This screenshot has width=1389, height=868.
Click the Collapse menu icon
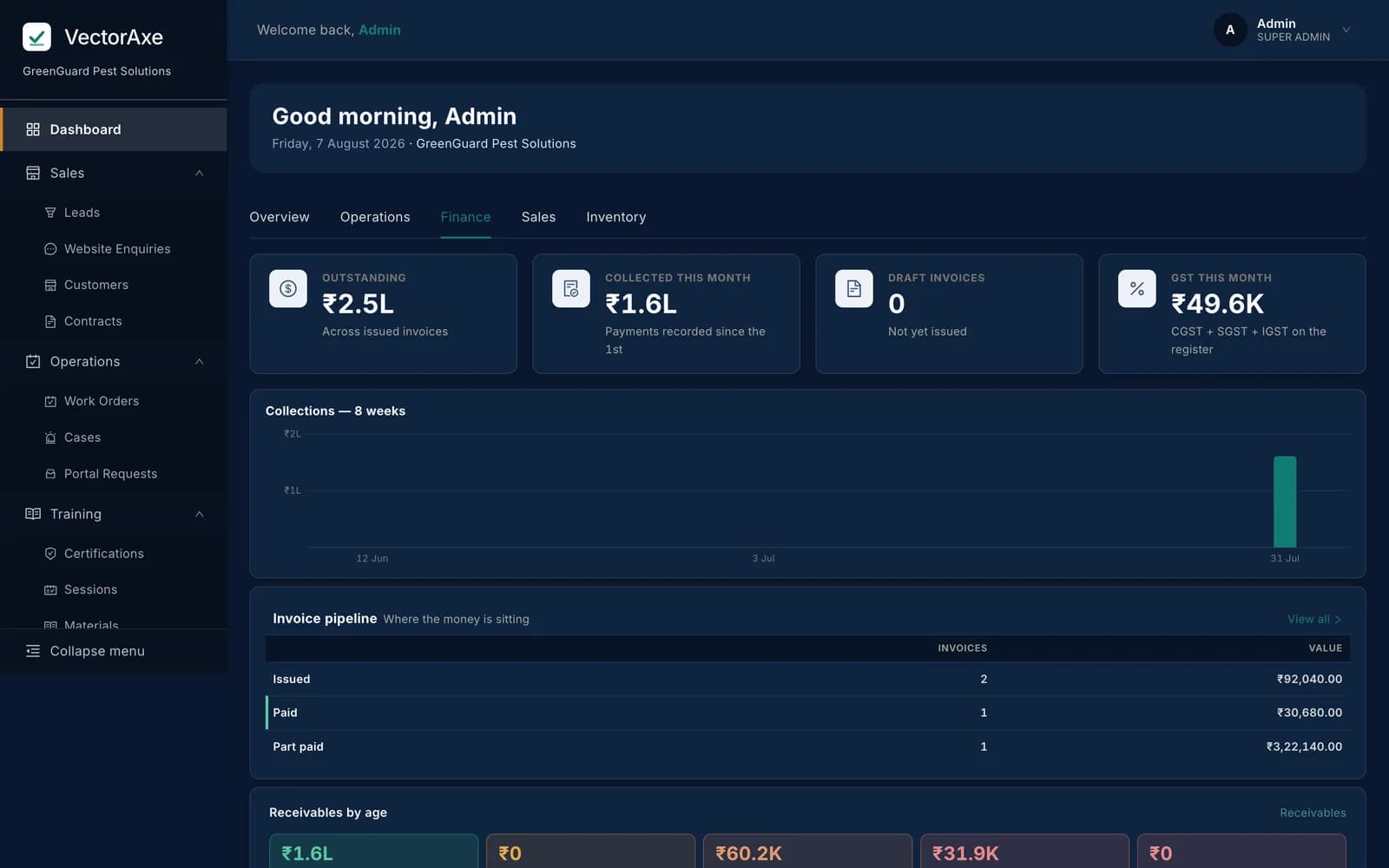point(33,651)
